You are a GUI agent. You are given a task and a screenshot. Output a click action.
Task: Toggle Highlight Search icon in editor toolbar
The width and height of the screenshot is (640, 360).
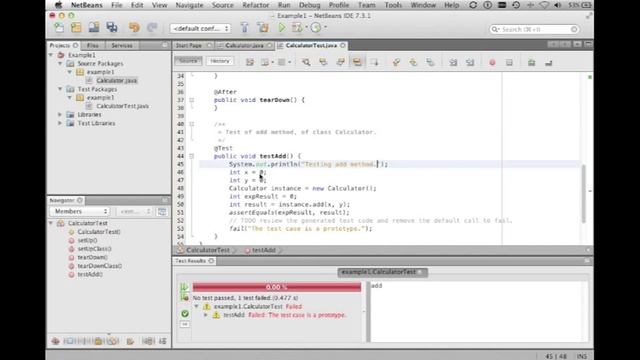pyautogui.click(x=357, y=62)
